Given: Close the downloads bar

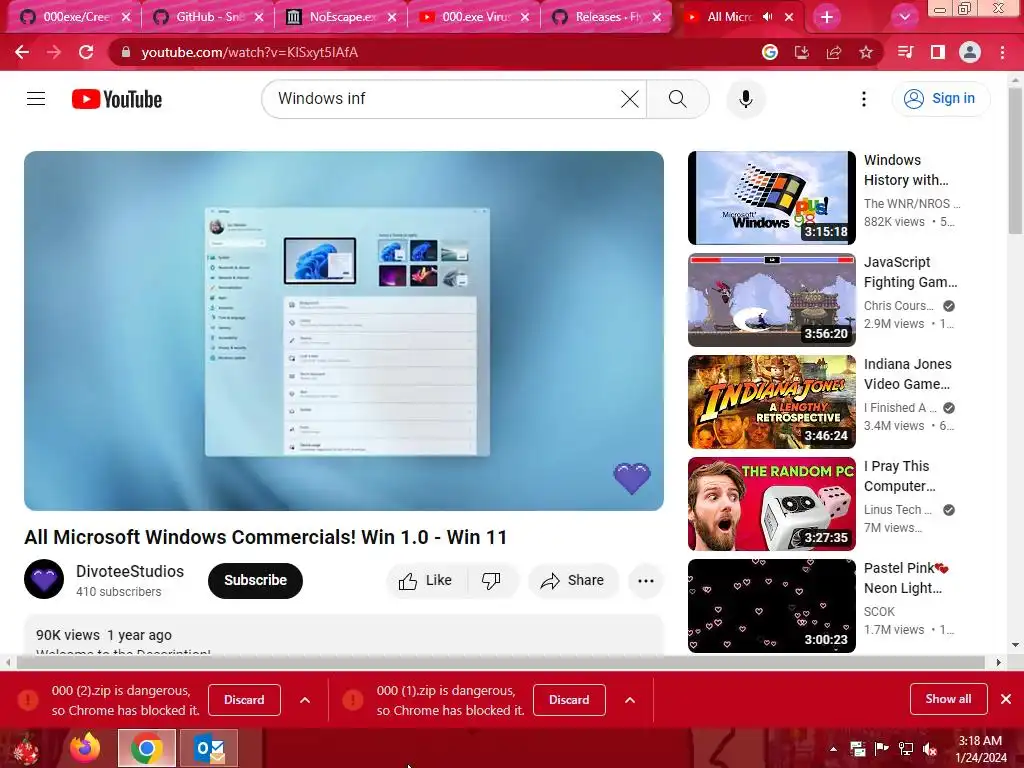Looking at the screenshot, I should pos(1006,699).
